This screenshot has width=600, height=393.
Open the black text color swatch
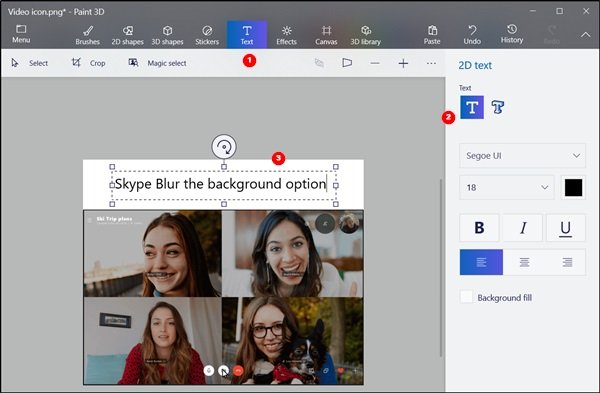573,188
